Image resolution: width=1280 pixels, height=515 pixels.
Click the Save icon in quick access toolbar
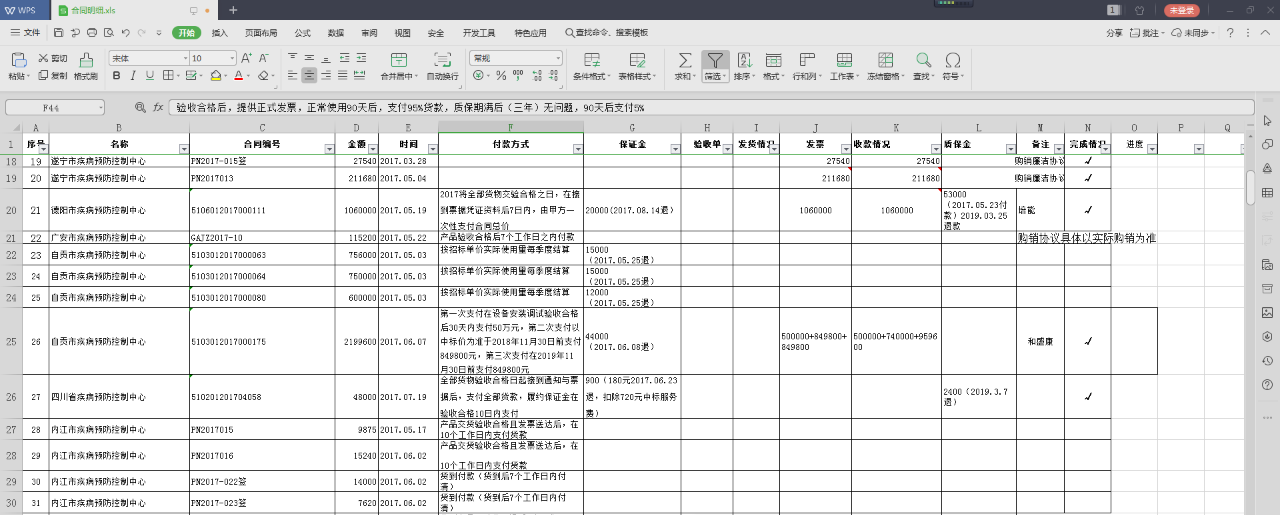[x=59, y=33]
